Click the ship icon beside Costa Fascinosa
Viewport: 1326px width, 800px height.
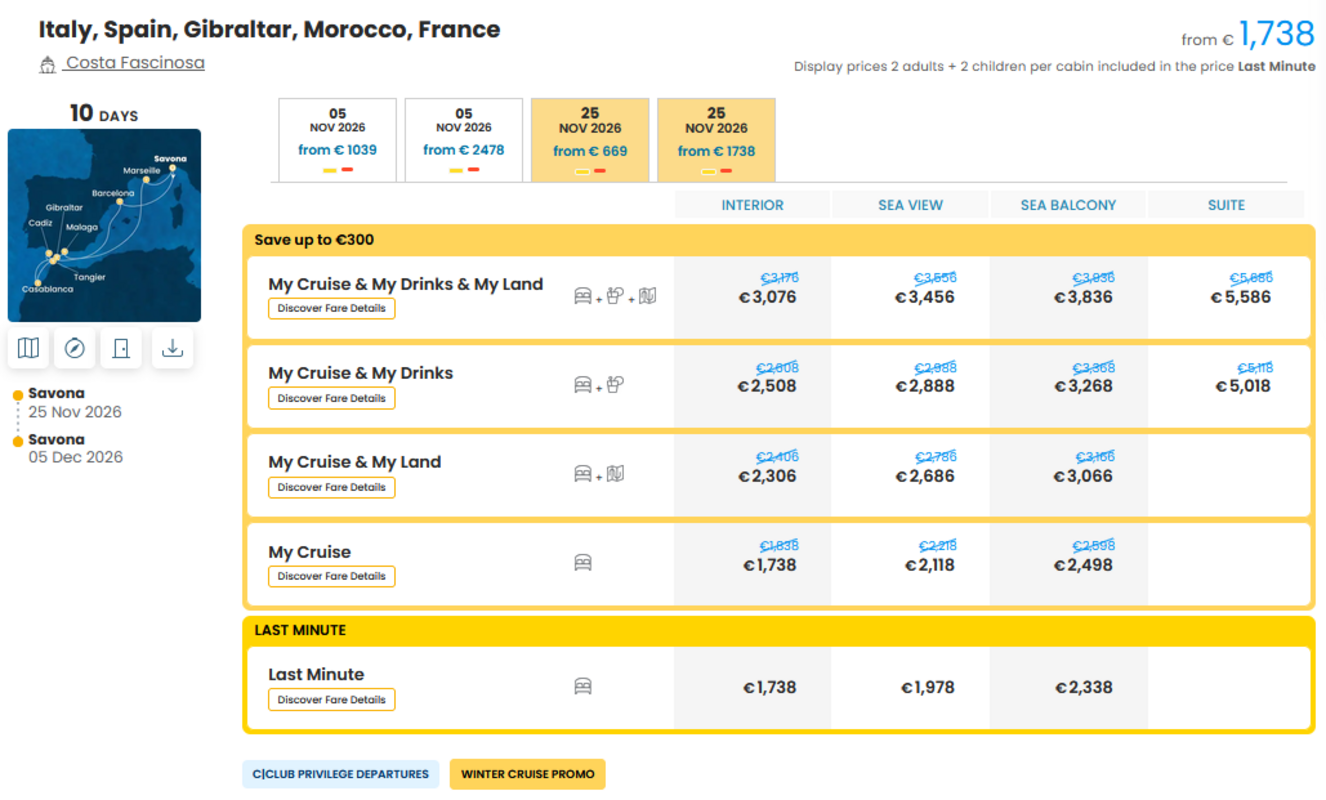47,65
